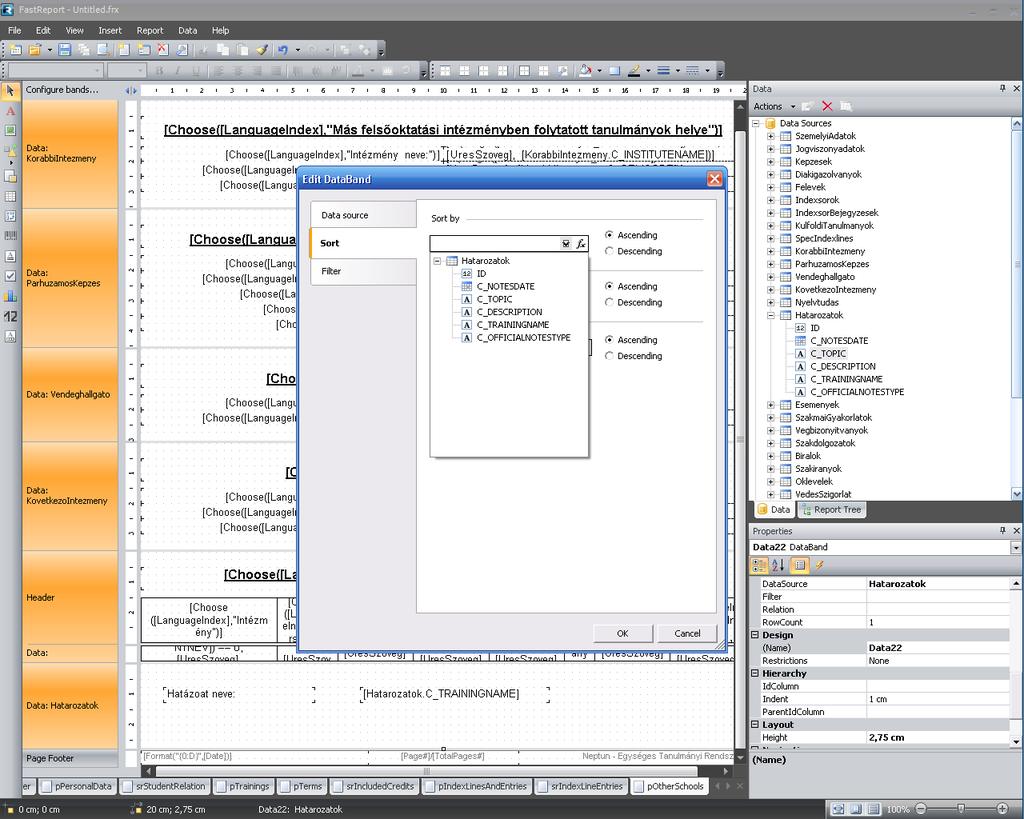Switch to the Data source tab in dialog

363,215
